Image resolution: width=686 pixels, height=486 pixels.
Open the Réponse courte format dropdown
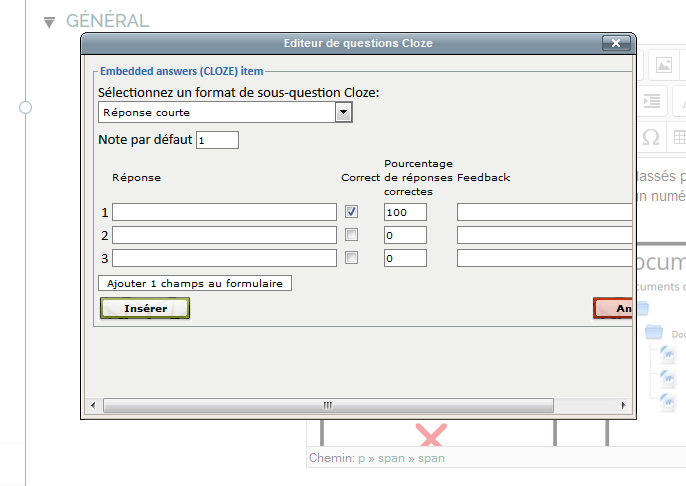tap(343, 113)
